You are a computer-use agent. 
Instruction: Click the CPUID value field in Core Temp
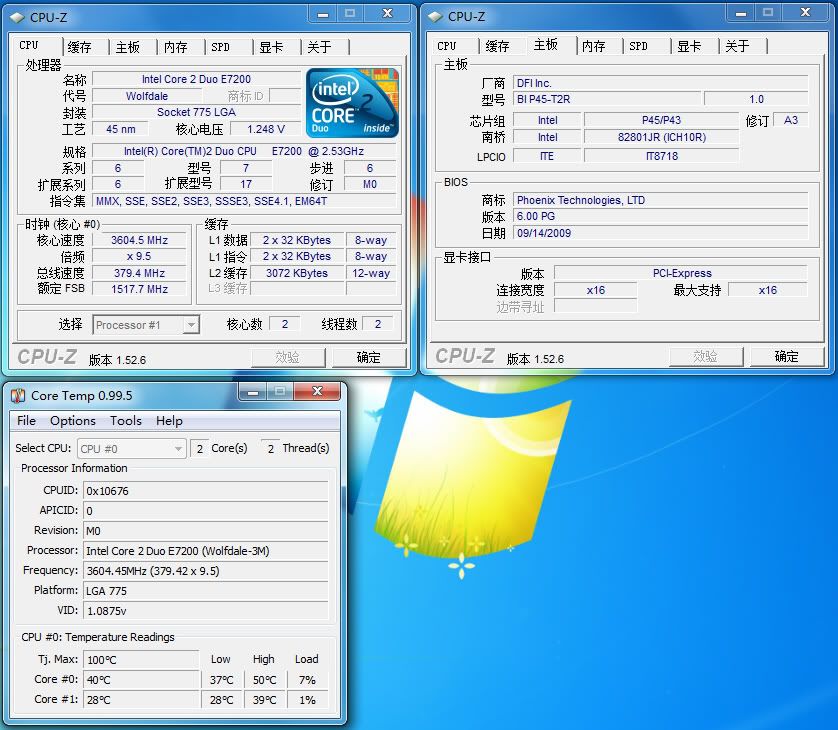pos(205,491)
